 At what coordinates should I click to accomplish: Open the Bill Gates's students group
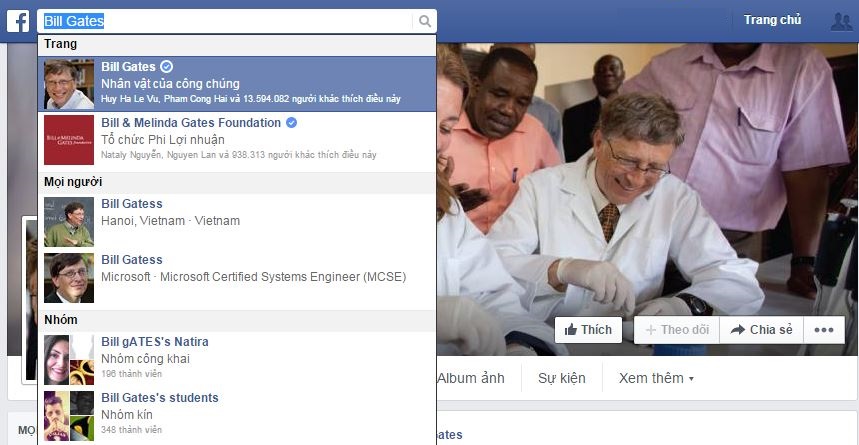point(237,415)
